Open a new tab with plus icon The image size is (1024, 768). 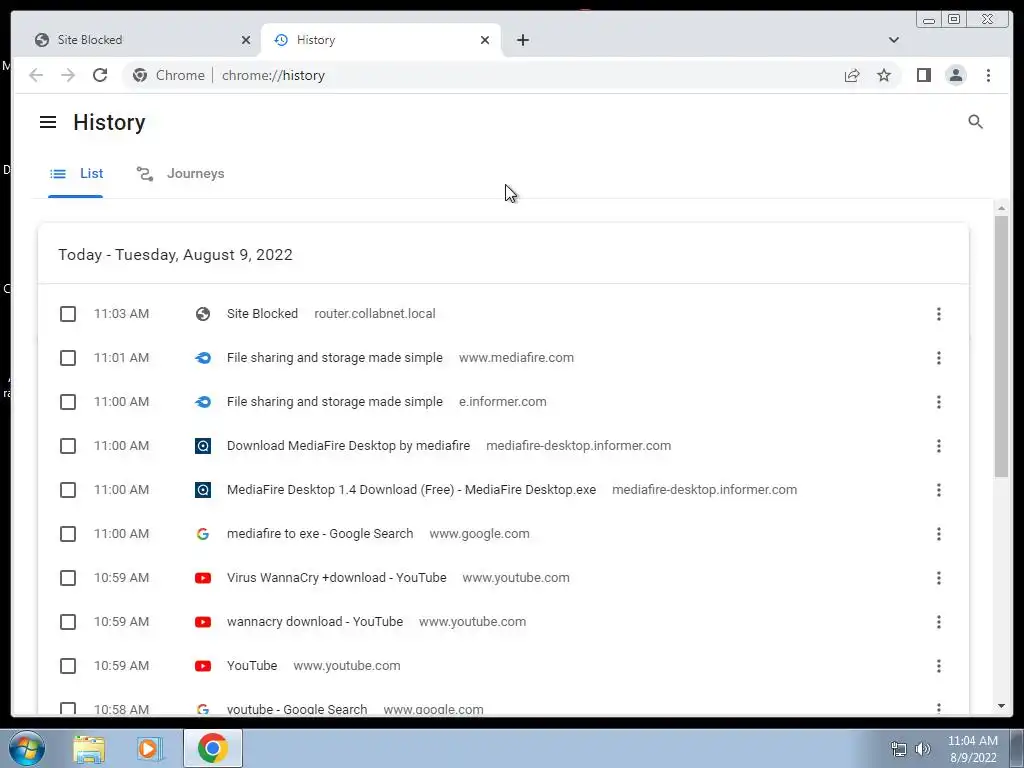[522, 40]
